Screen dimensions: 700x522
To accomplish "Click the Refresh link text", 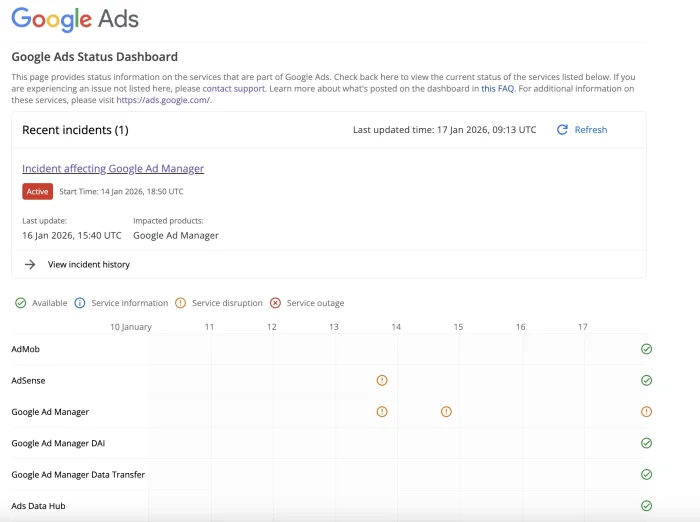I will click(x=591, y=129).
